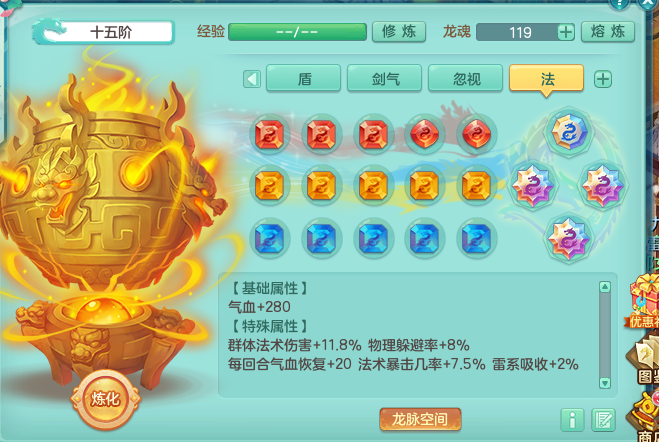The width and height of the screenshot is (659, 442).
Task: Click the 修炼 button
Action: [399, 32]
